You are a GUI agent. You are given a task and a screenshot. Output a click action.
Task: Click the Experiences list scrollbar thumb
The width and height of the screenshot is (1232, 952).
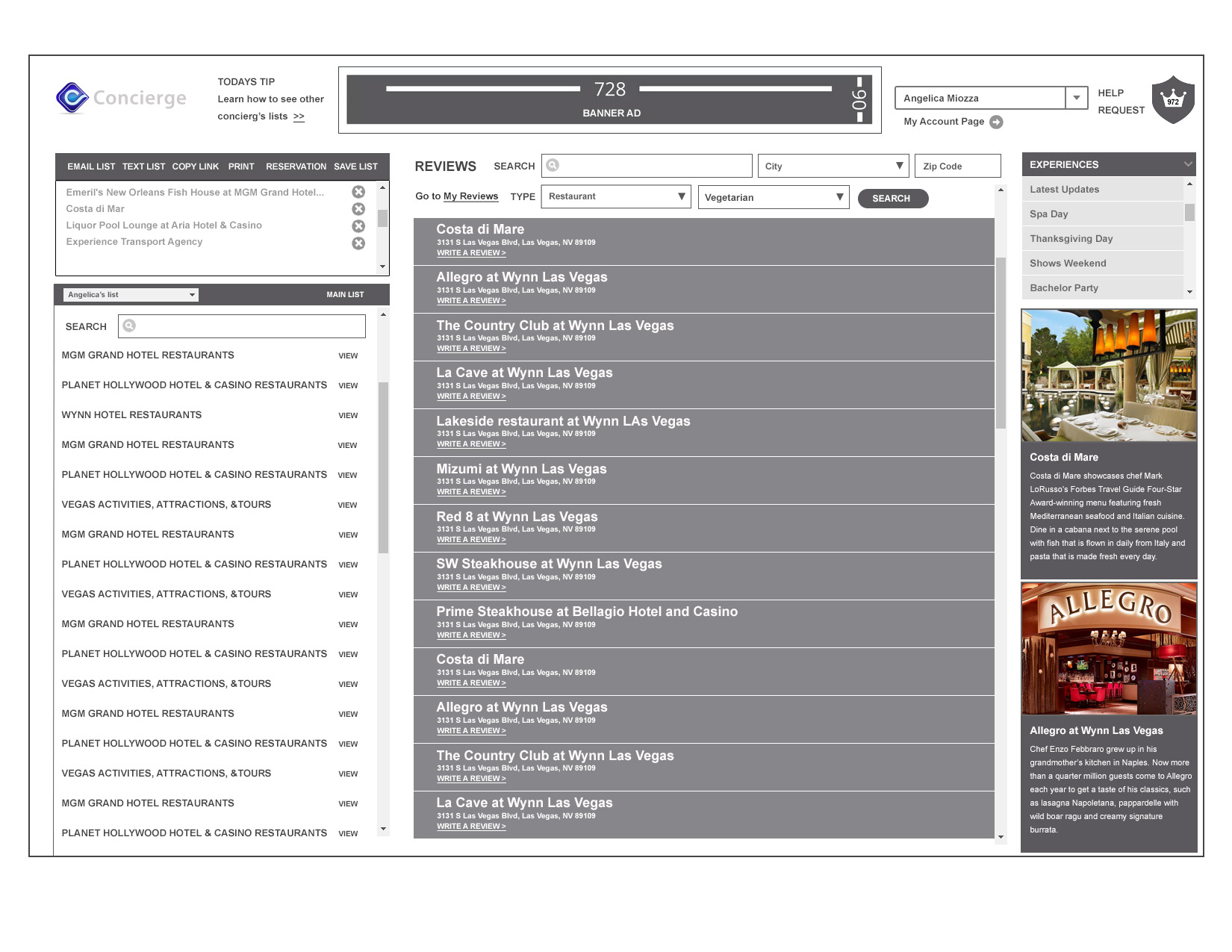click(x=1189, y=213)
